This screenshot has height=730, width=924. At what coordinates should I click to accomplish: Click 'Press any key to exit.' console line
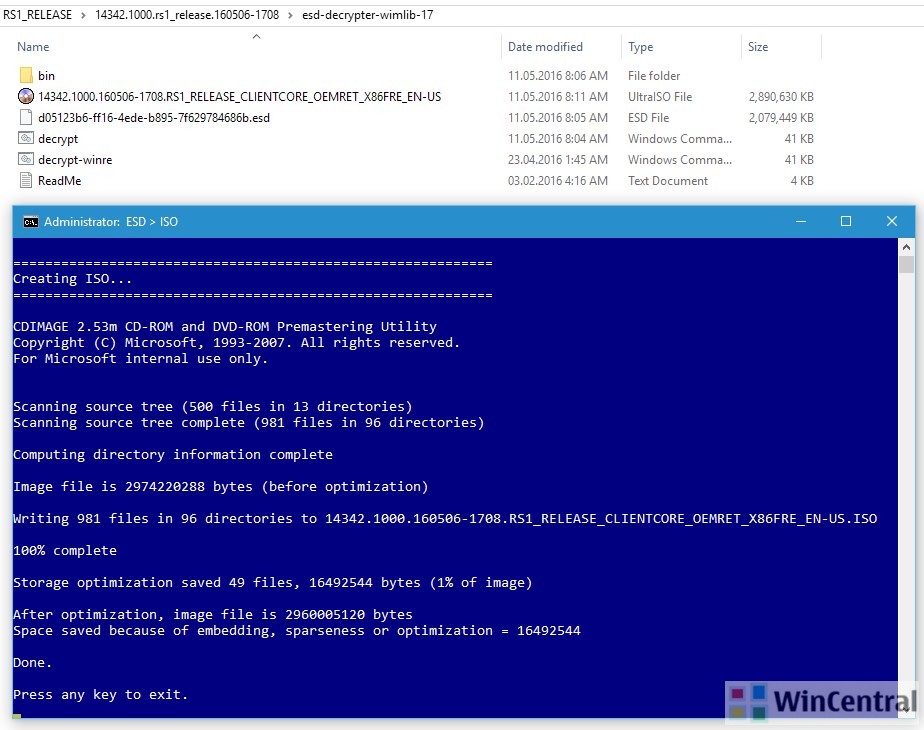tap(100, 695)
